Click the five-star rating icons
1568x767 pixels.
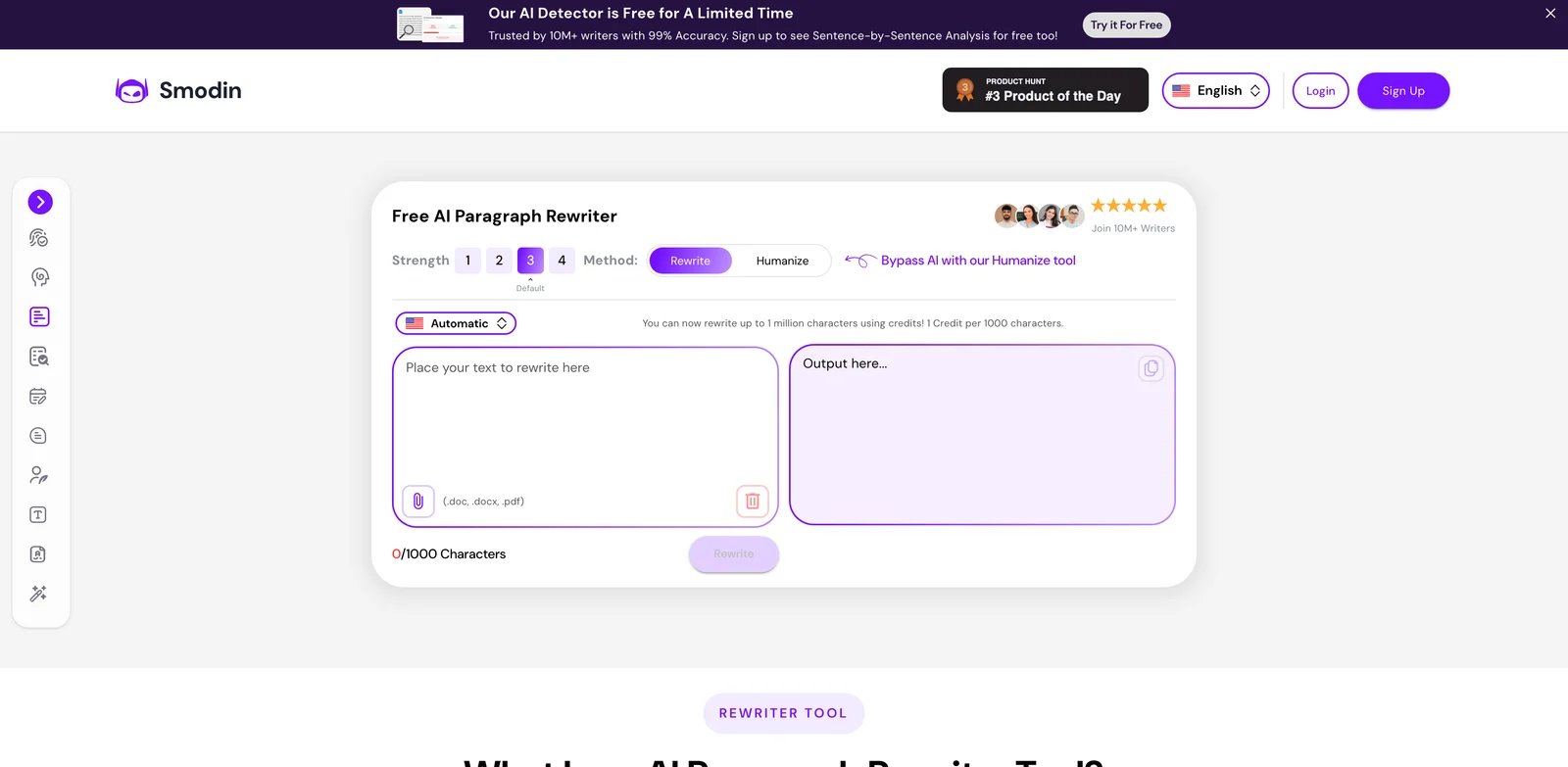pyautogui.click(x=1129, y=206)
